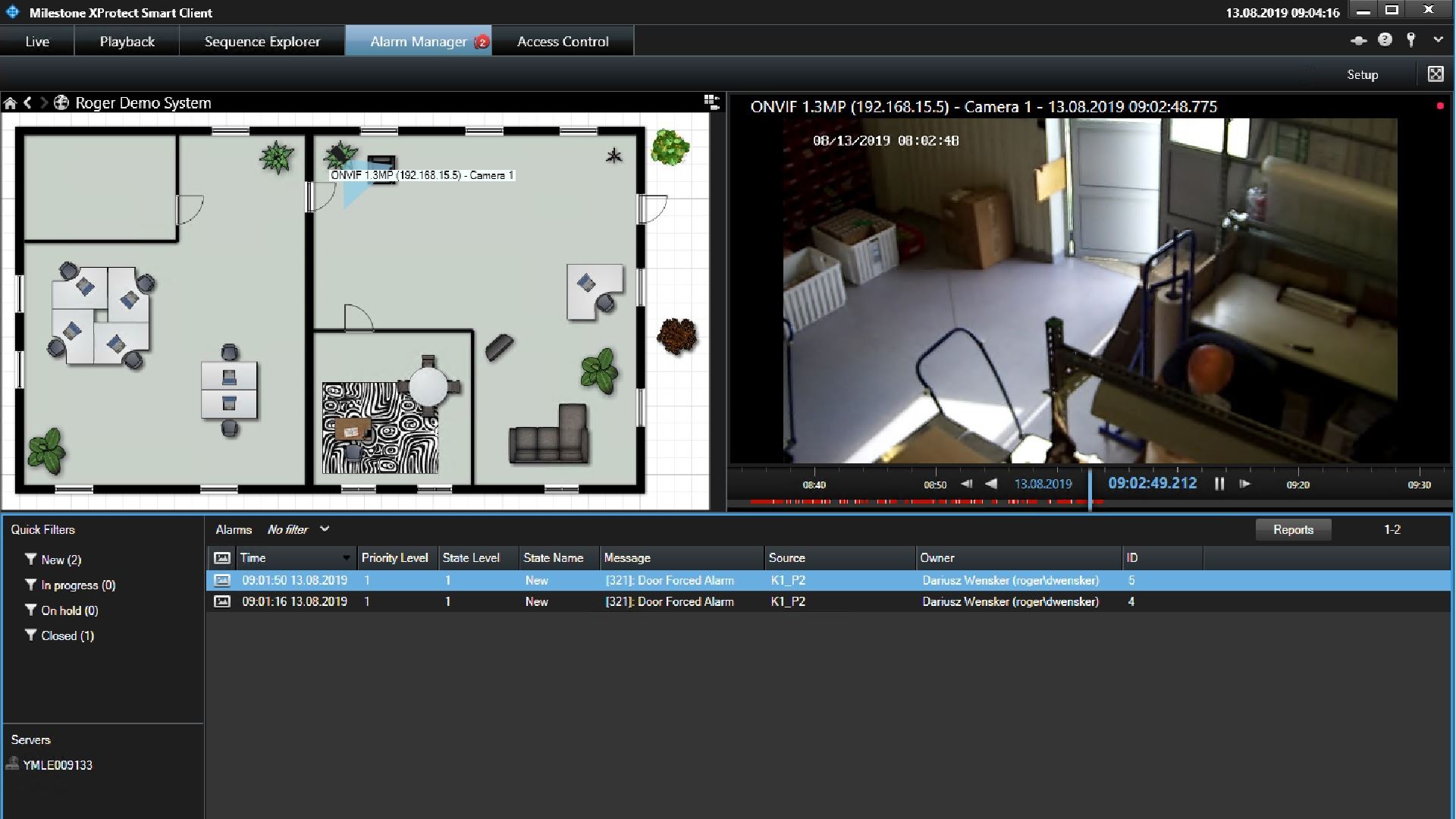
Task: Click the image column header icon
Action: [x=221, y=557]
